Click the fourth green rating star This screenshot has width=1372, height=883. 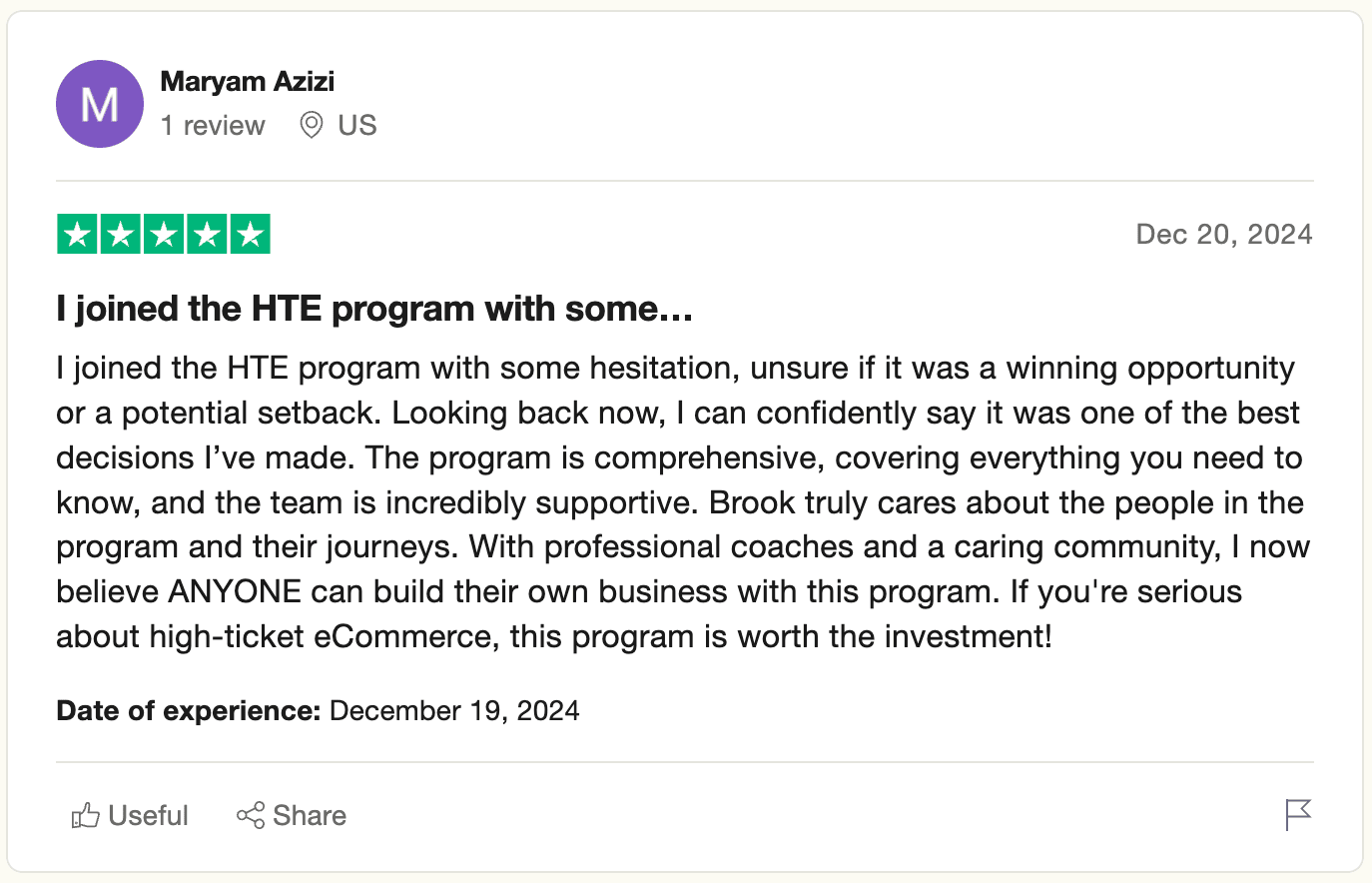pyautogui.click(x=207, y=235)
